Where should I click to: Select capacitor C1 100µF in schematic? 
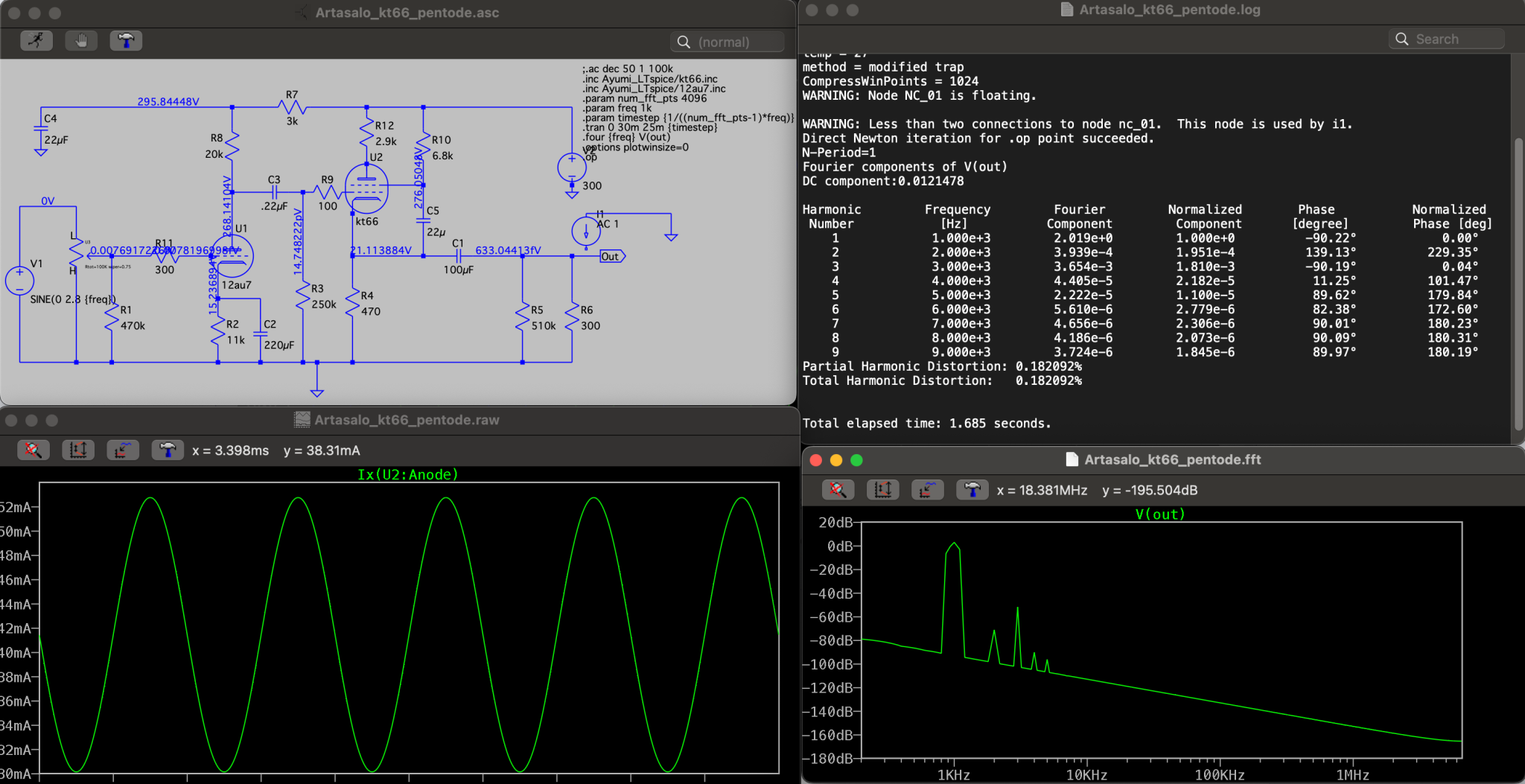point(459,256)
